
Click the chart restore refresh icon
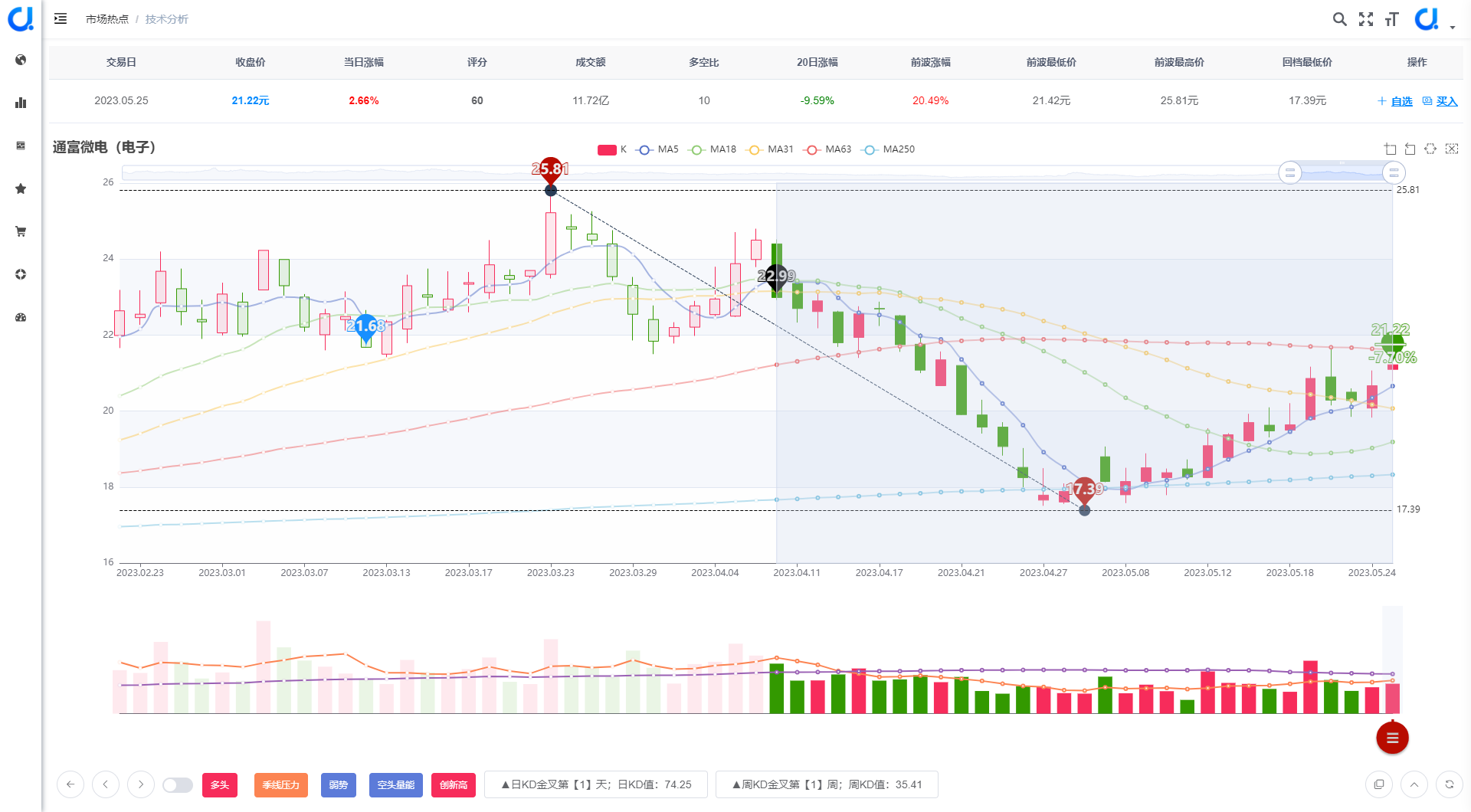(x=1430, y=149)
